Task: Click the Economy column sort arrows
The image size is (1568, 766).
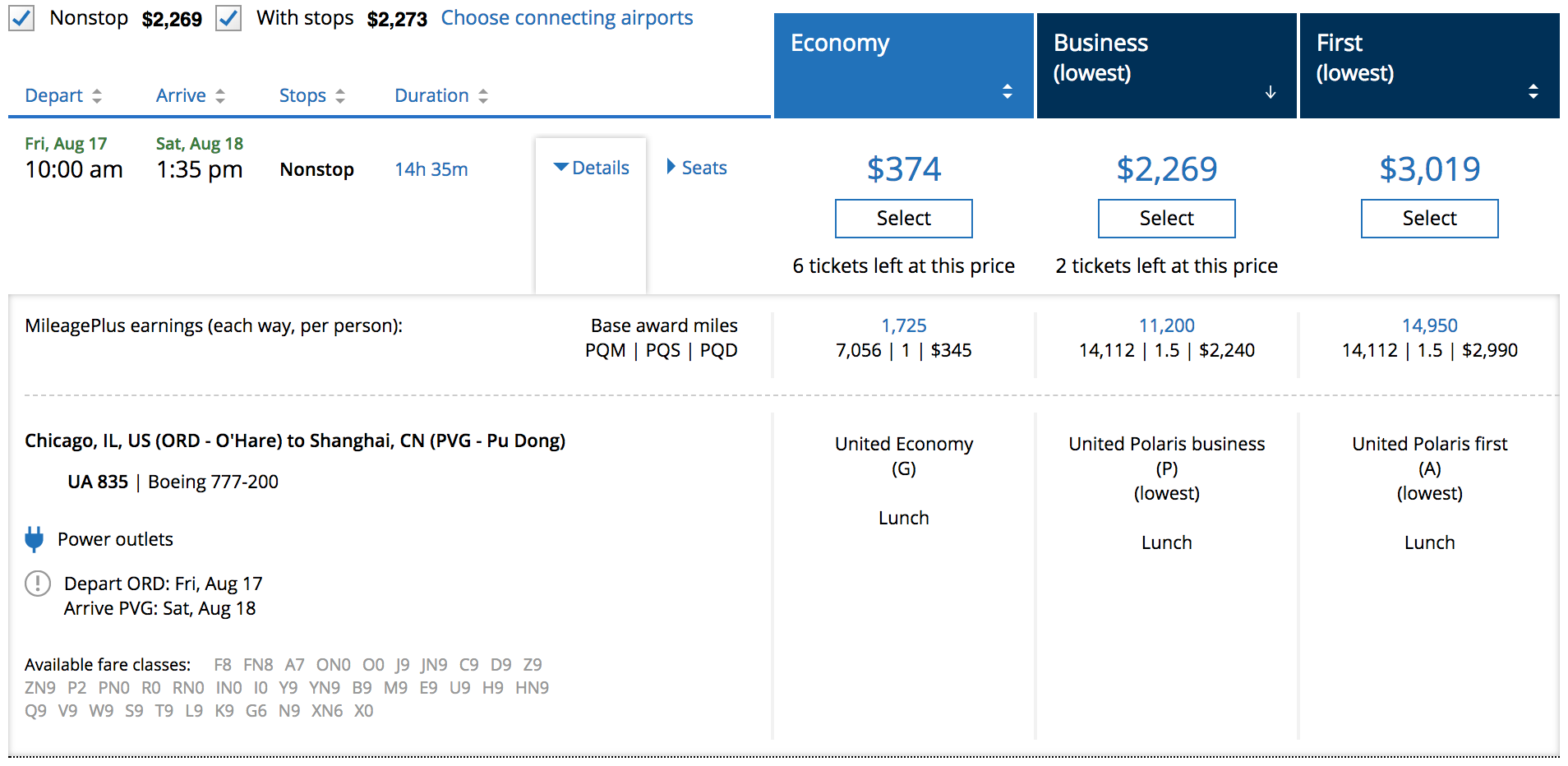Action: [x=1007, y=91]
